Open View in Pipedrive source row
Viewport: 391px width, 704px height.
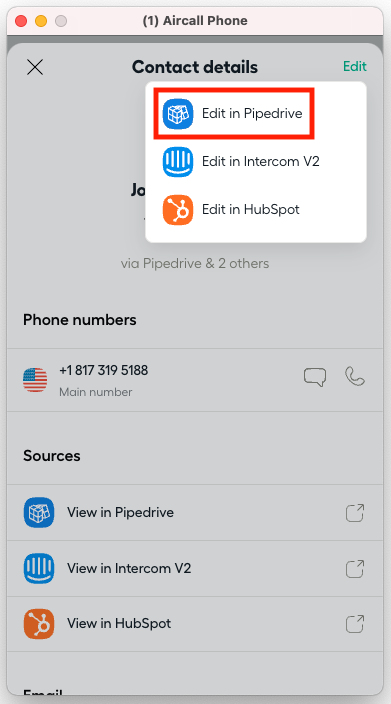pos(195,513)
